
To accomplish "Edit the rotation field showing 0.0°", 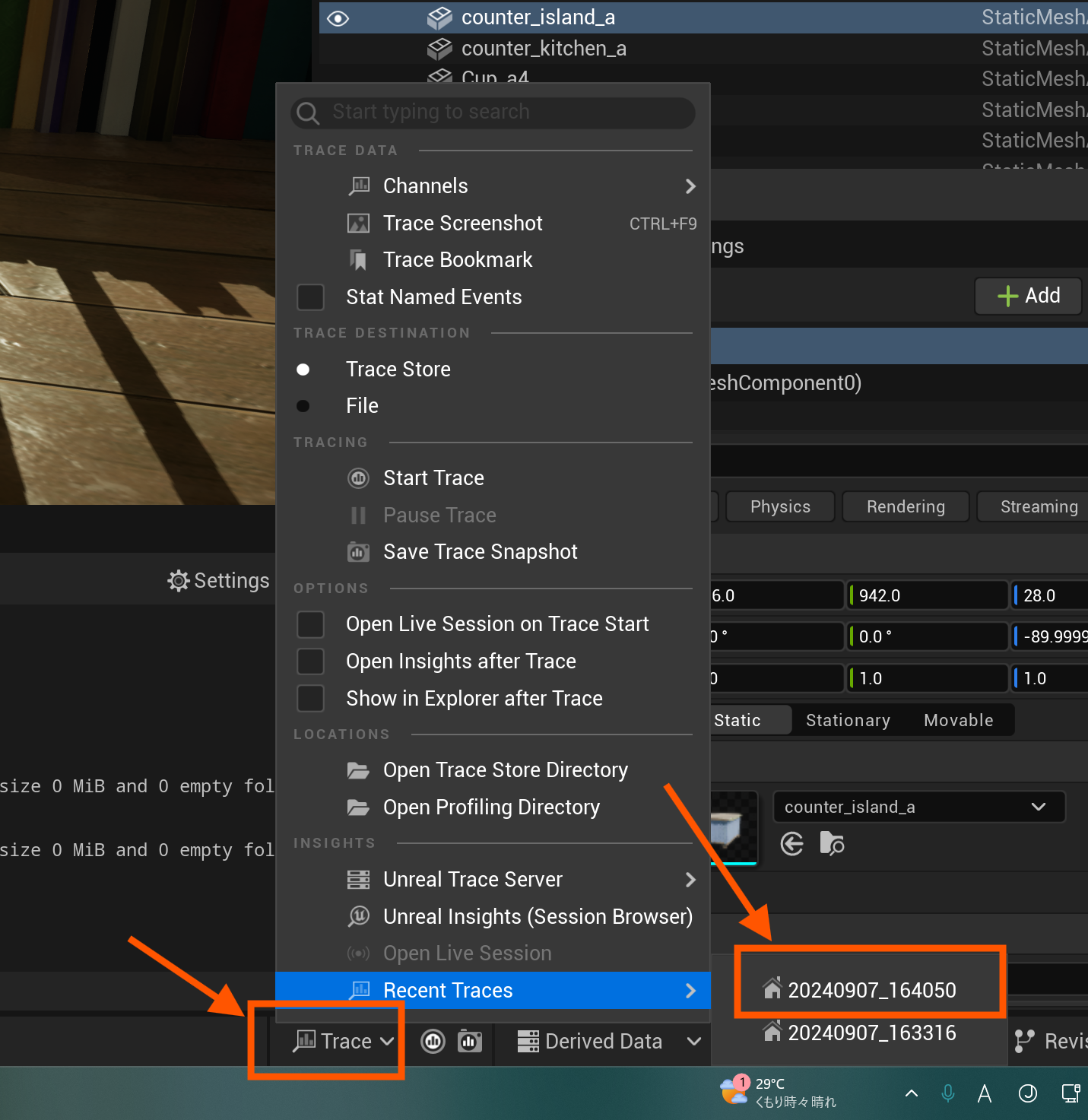I will [x=928, y=636].
